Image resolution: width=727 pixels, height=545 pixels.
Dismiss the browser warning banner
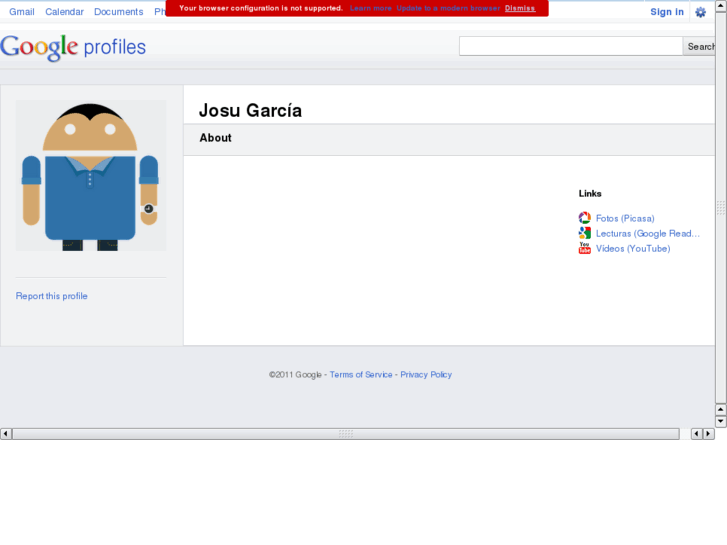tap(520, 8)
